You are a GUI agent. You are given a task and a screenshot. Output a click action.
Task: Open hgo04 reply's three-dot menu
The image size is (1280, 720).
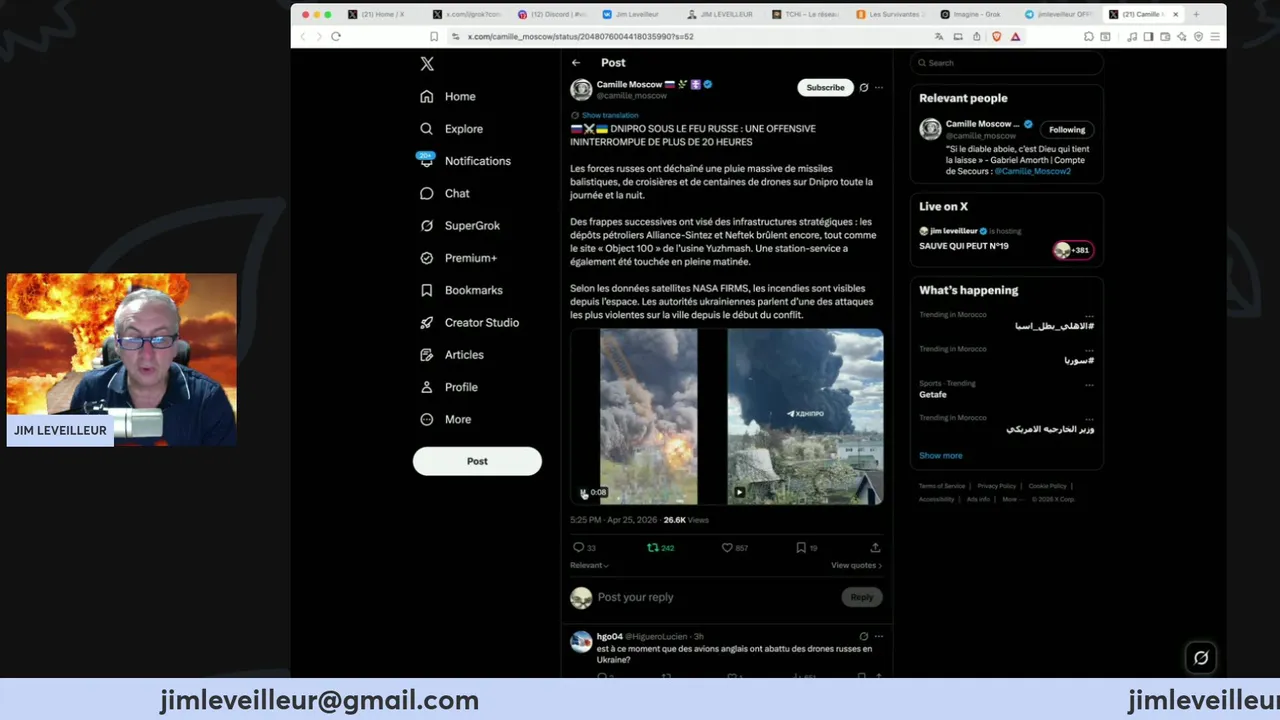pos(879,636)
